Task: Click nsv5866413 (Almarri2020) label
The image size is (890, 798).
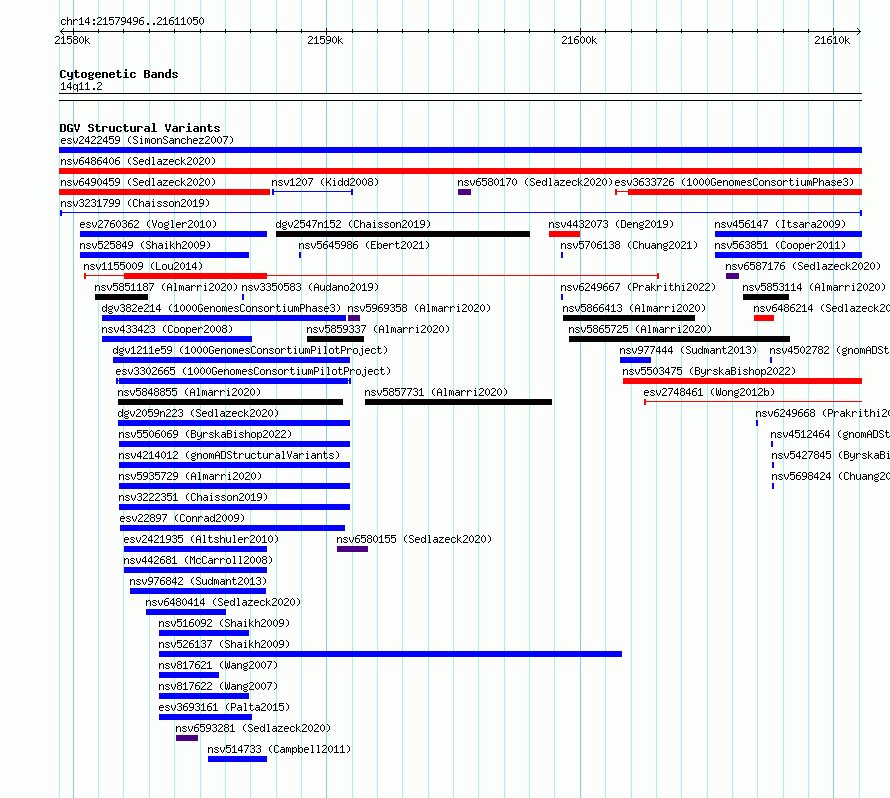Action: point(634,308)
